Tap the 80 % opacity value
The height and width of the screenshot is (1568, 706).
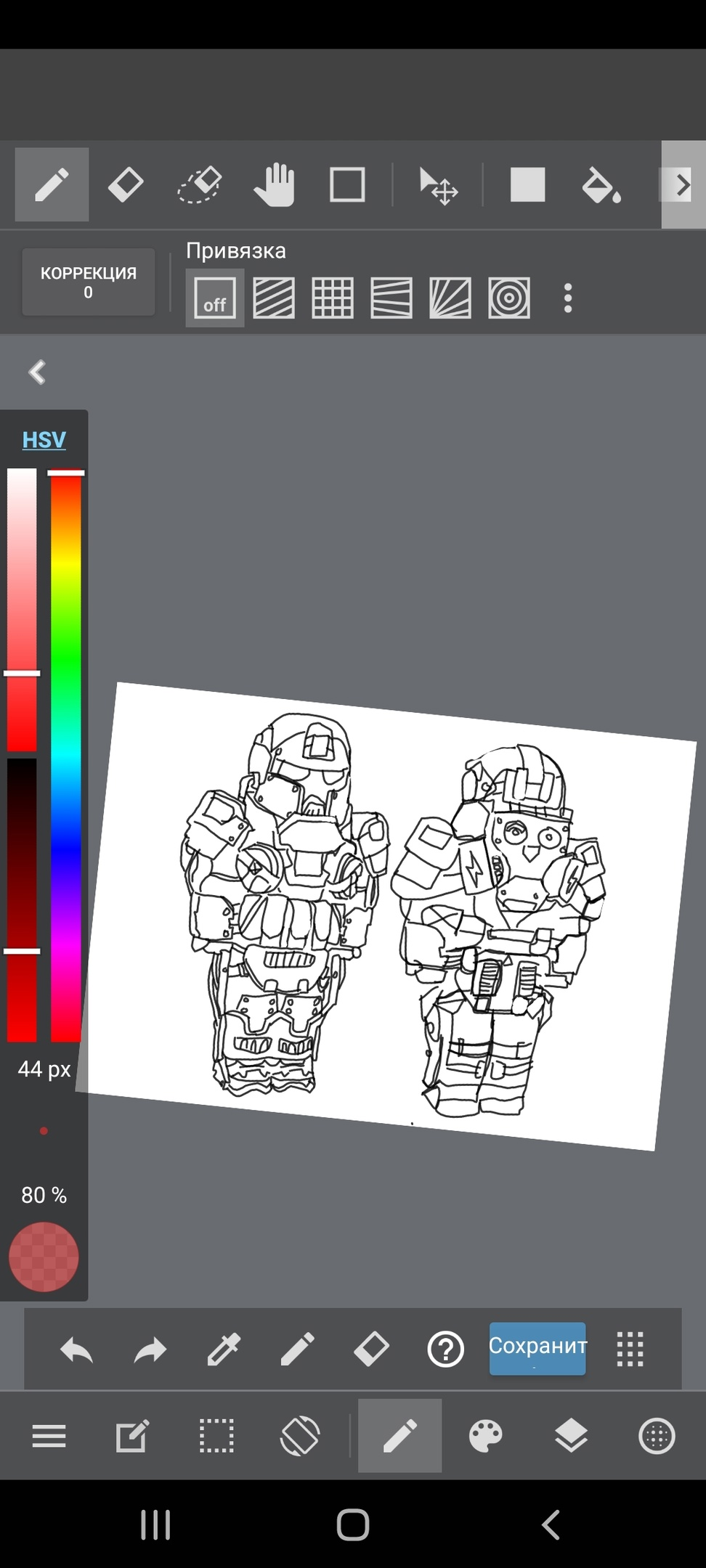[x=44, y=1195]
